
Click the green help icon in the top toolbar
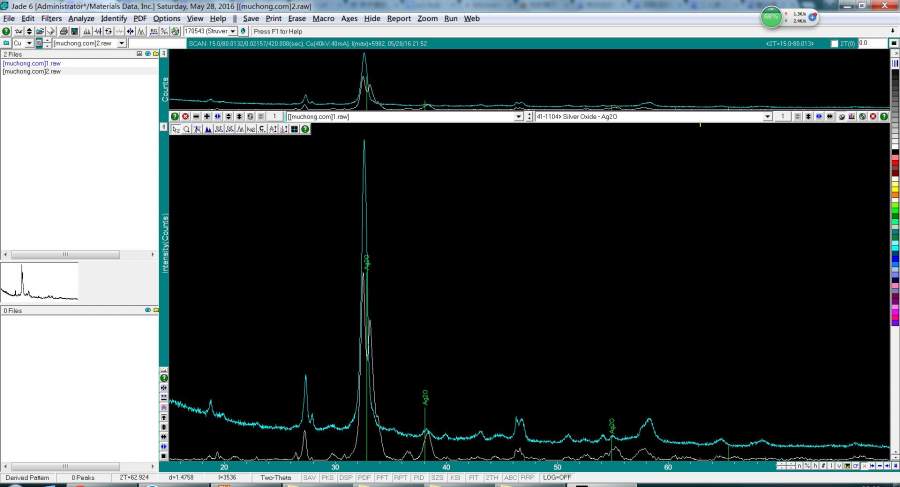pyautogui.click(x=6, y=31)
